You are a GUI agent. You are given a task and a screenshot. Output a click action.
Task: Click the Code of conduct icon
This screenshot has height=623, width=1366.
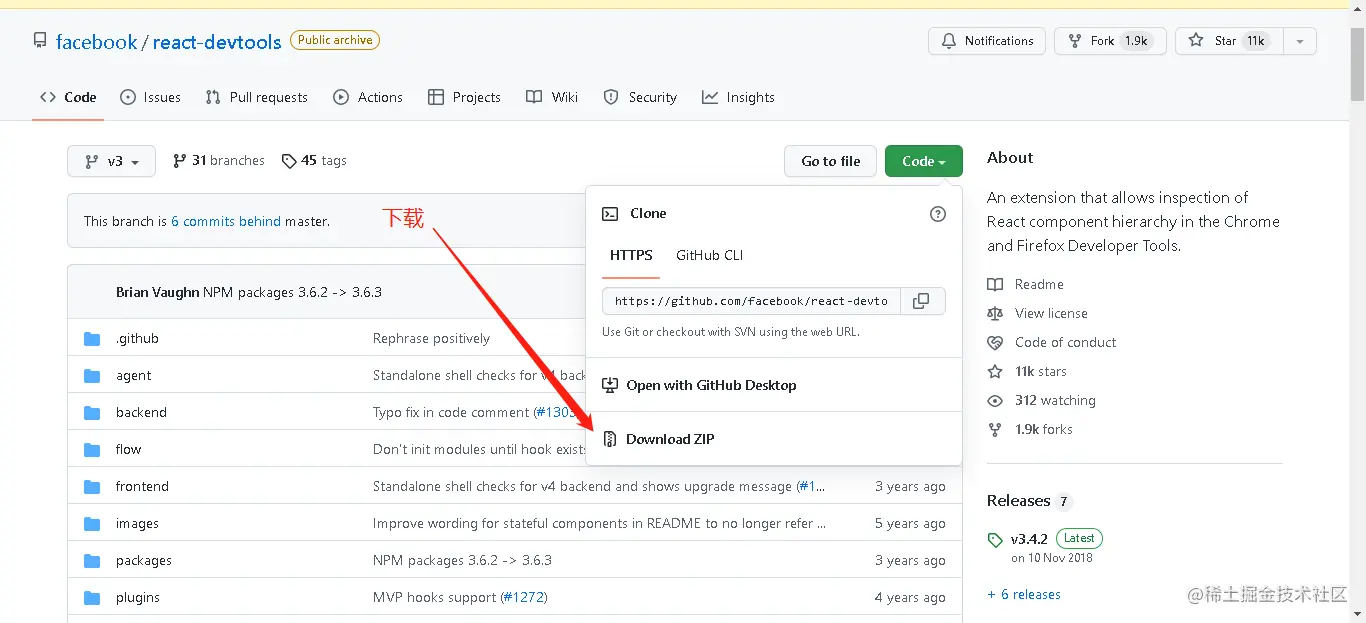click(995, 343)
